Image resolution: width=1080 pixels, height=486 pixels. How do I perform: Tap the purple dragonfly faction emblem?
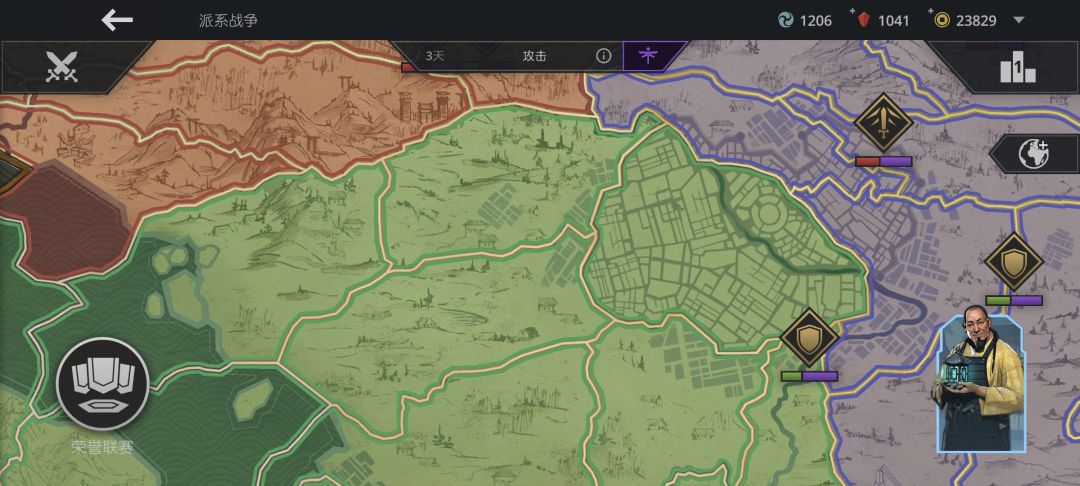[x=648, y=56]
